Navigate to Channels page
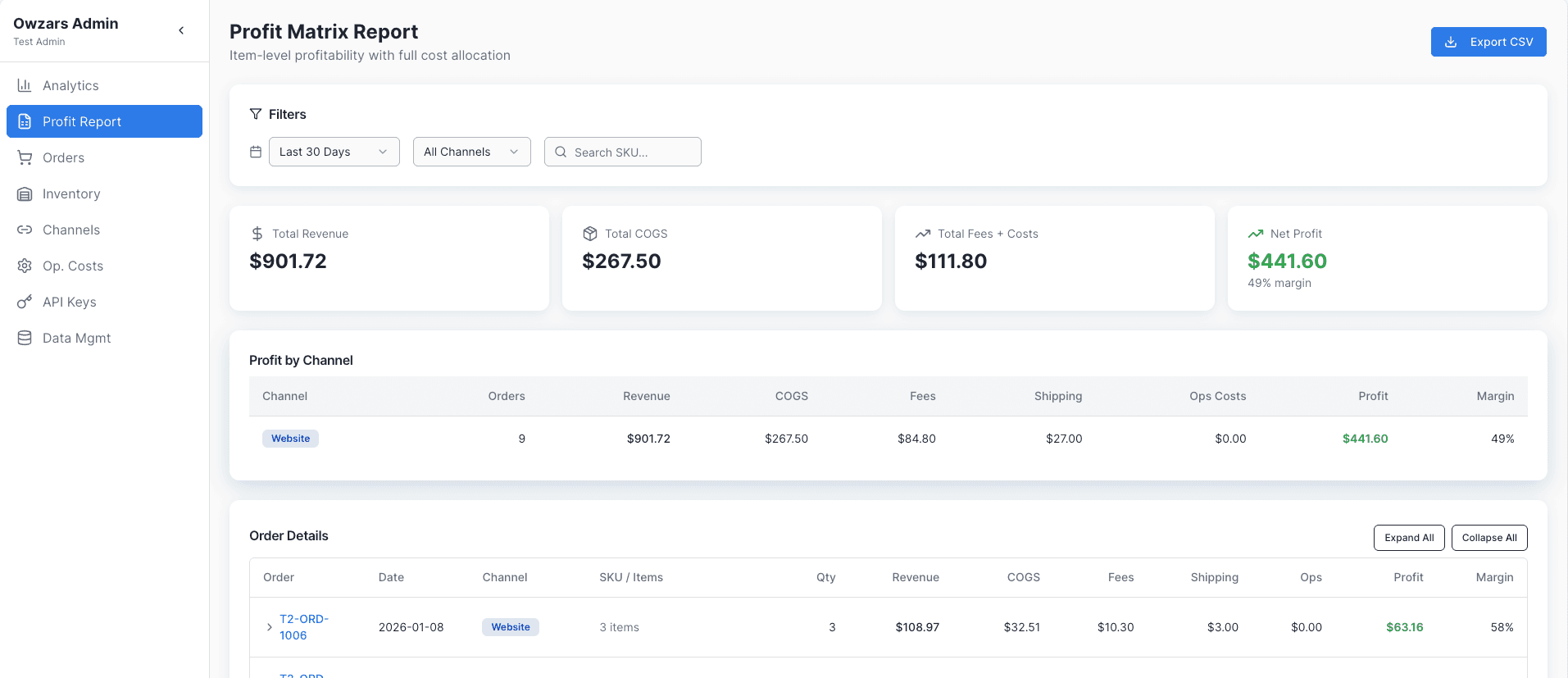Screen dimensions: 1568x678 [x=104, y=230]
